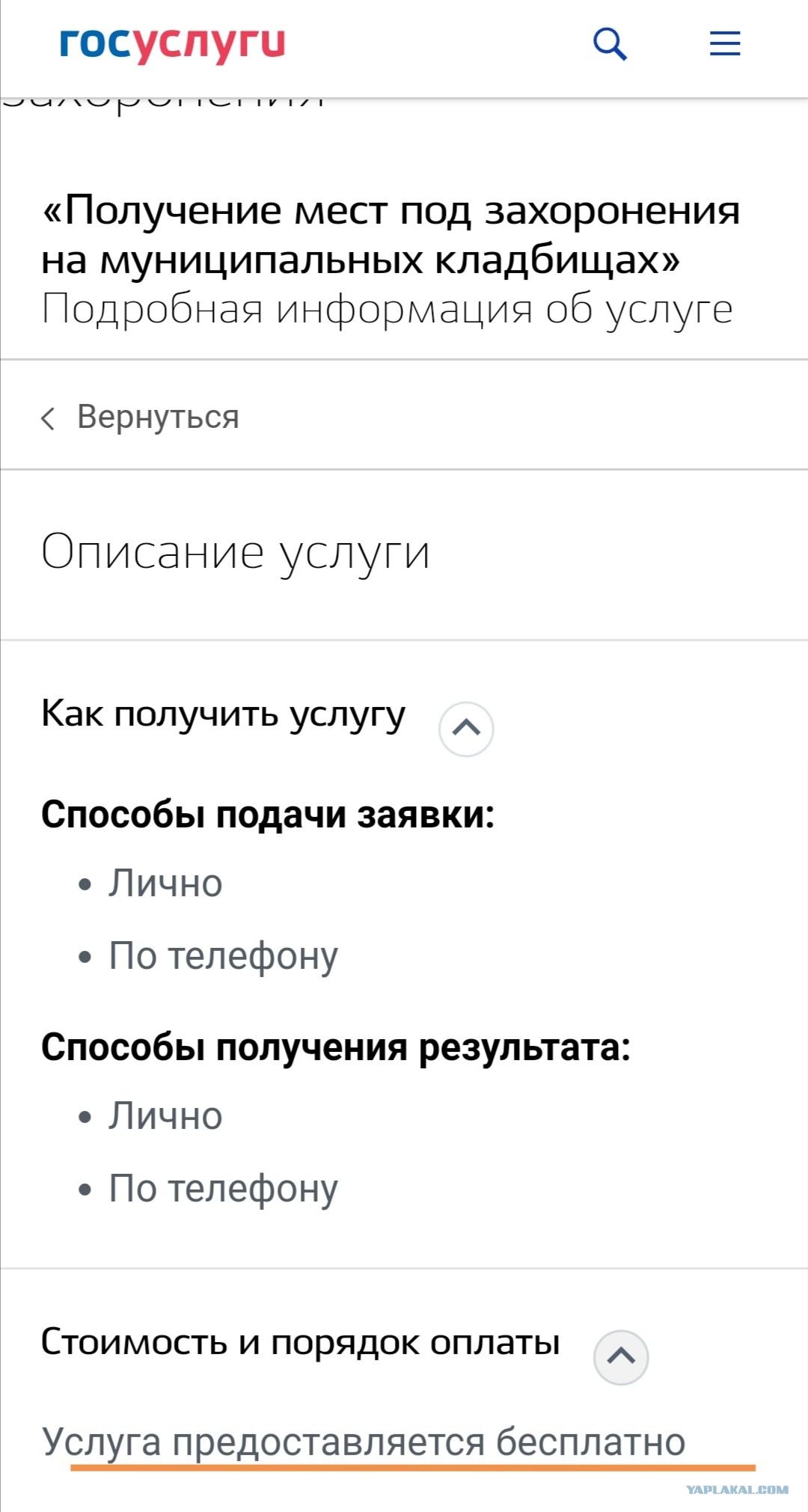Click the Описание услуги heading
This screenshot has height=1512, width=808.
tap(236, 553)
